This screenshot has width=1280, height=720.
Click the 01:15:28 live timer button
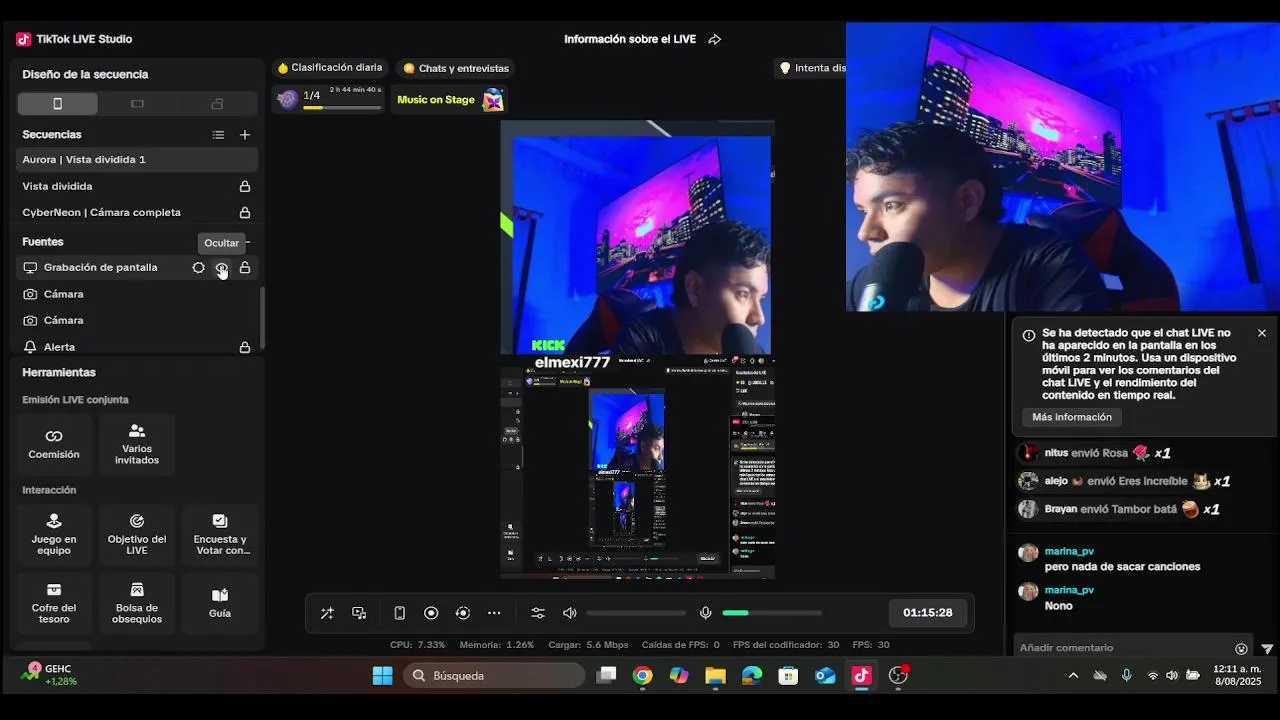point(928,613)
